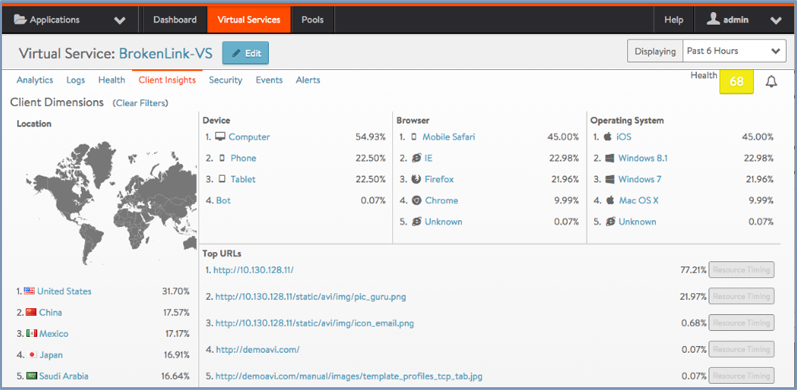Viewport: 797px width, 390px height.
Task: Filter by Mexico location
Action: [x=54, y=334]
